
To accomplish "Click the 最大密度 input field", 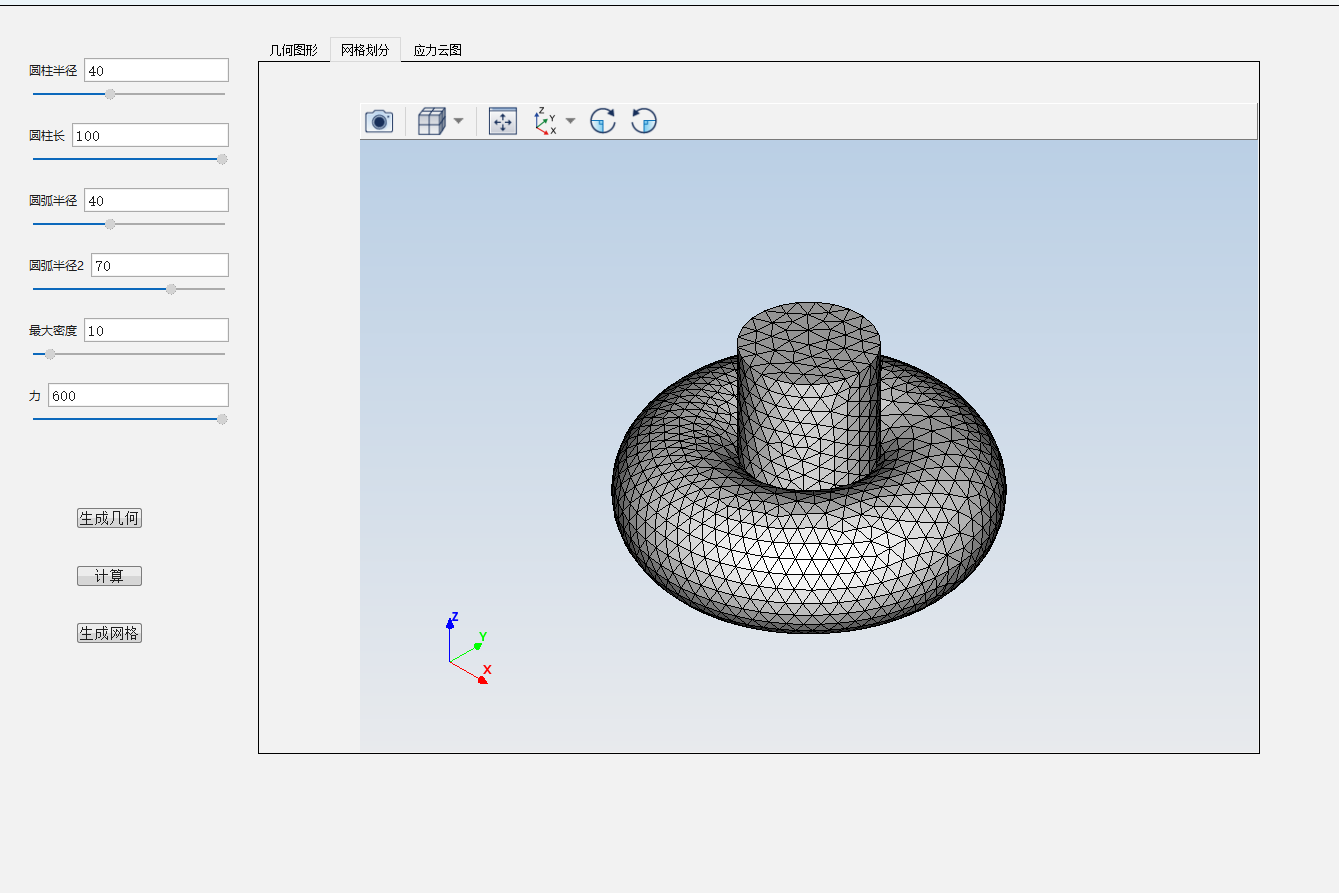I will point(156,330).
